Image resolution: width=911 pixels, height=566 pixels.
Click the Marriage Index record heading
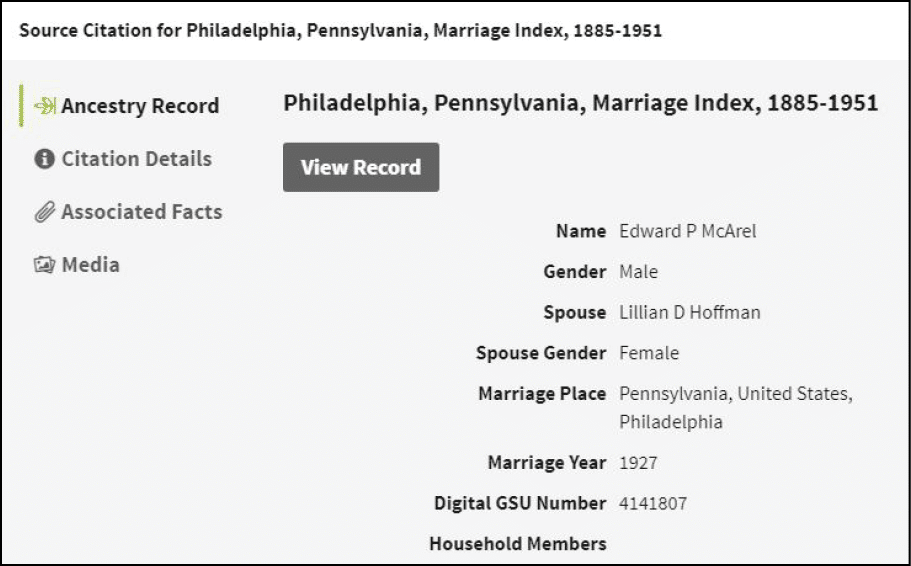click(x=580, y=103)
